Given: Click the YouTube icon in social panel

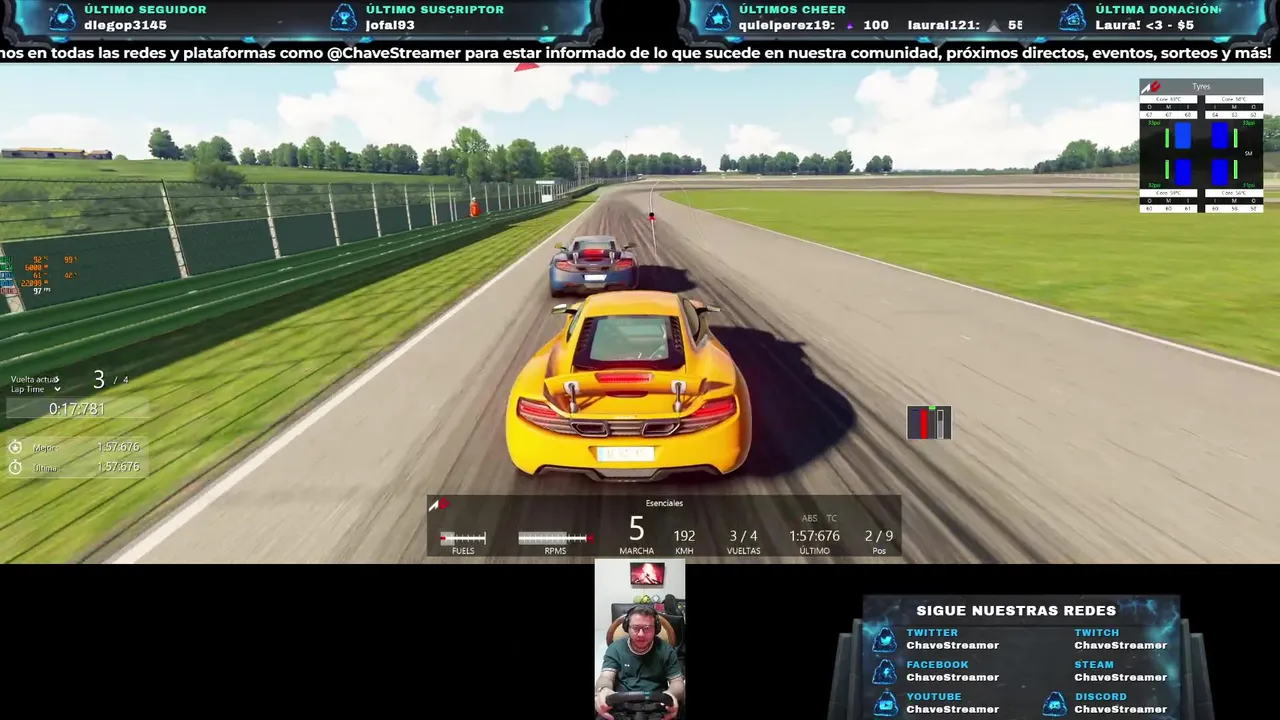Looking at the screenshot, I should (x=884, y=703).
